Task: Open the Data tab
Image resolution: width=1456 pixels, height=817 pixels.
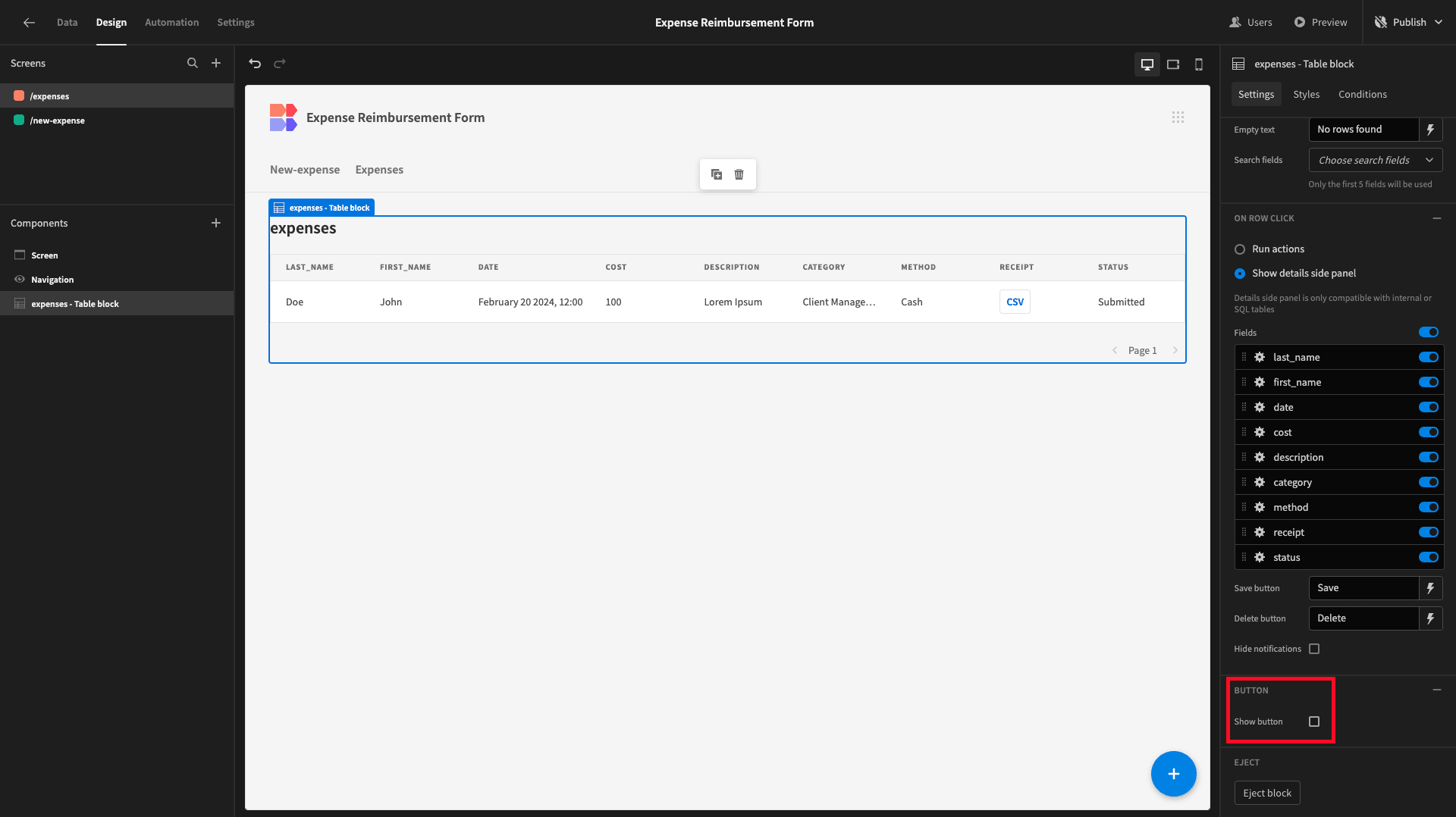Action: pos(67,22)
